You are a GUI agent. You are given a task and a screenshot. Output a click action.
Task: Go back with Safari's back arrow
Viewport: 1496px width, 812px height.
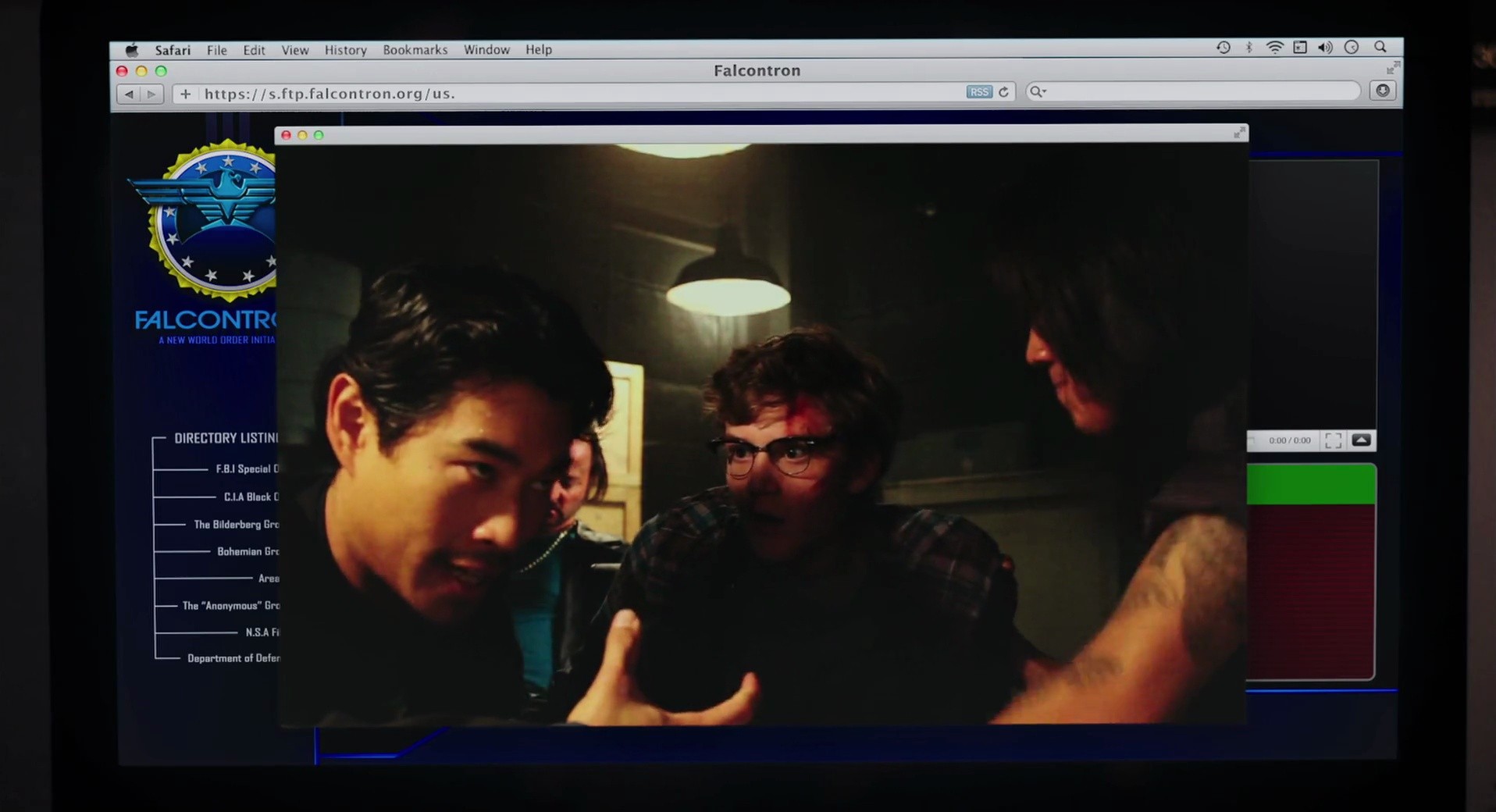click(x=129, y=94)
